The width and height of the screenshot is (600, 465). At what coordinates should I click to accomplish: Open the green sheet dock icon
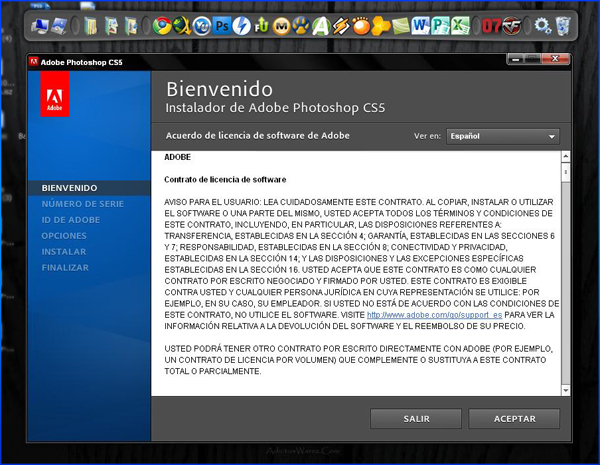[x=401, y=26]
